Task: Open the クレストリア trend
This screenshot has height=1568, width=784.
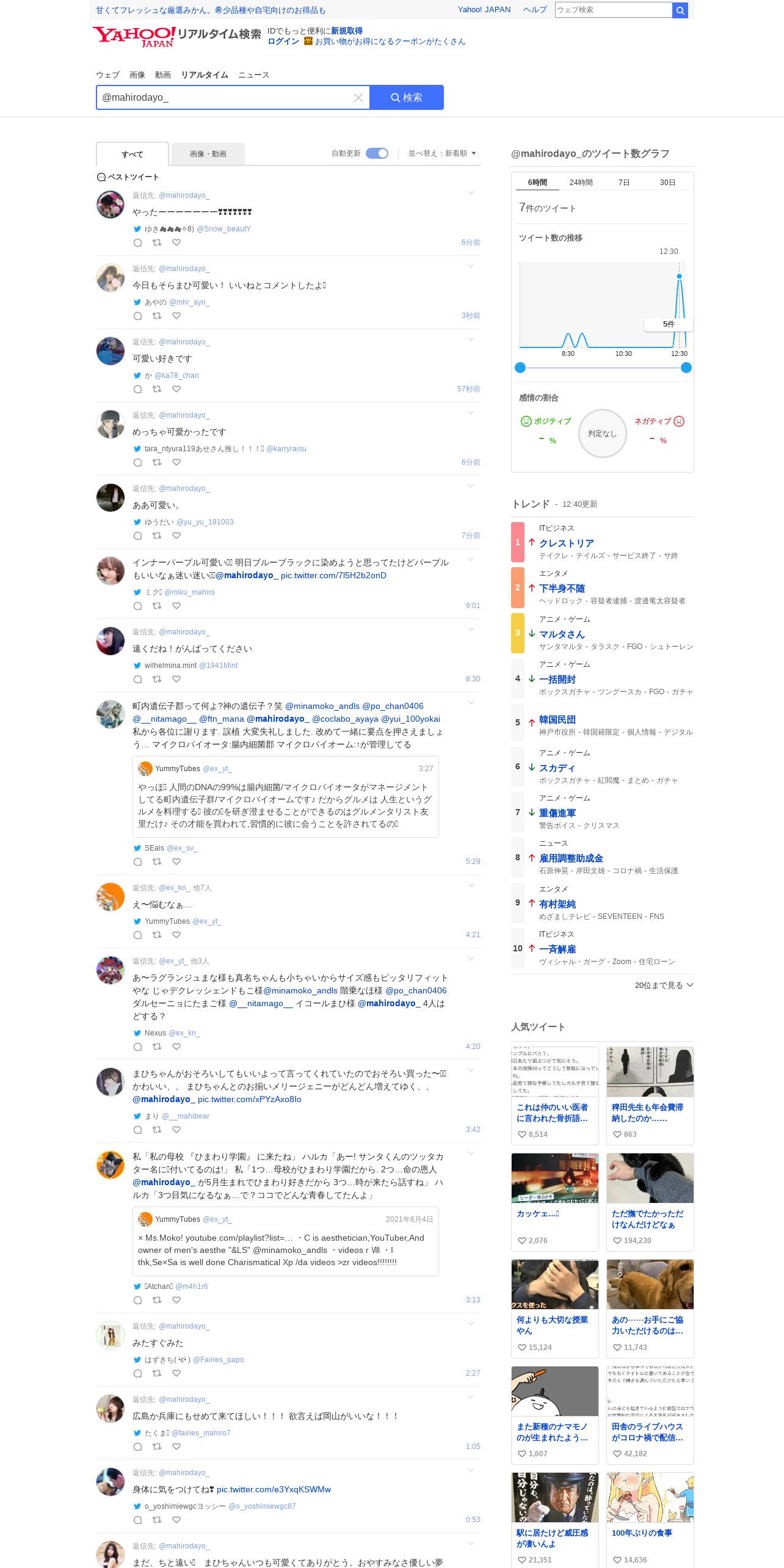Action: pyautogui.click(x=567, y=543)
